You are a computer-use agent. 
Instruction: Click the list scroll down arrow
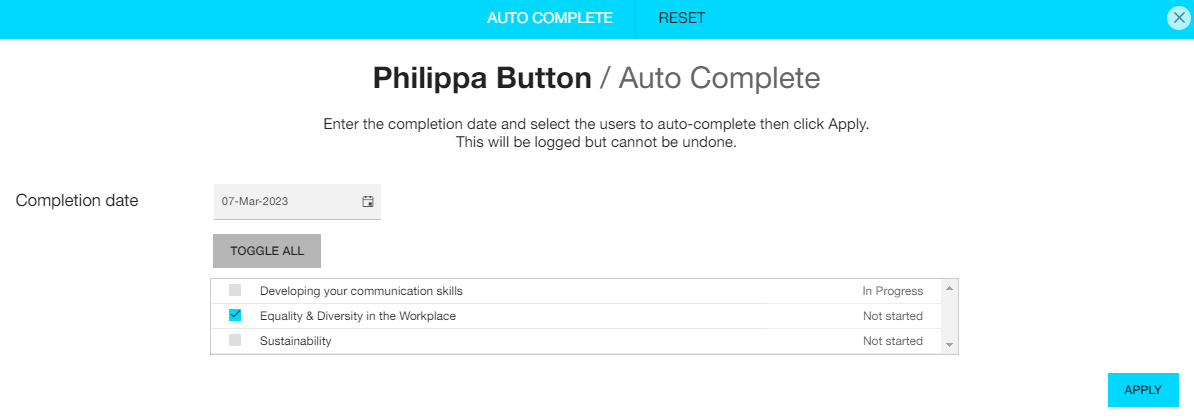[x=949, y=345]
